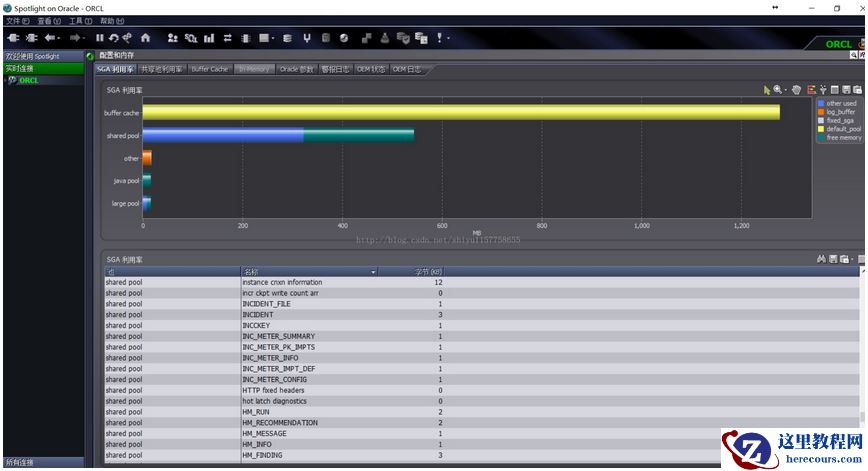The width and height of the screenshot is (868, 471).
Task: Select the 欢迎使用 Spotlight sidebar item
Action: click(44, 56)
